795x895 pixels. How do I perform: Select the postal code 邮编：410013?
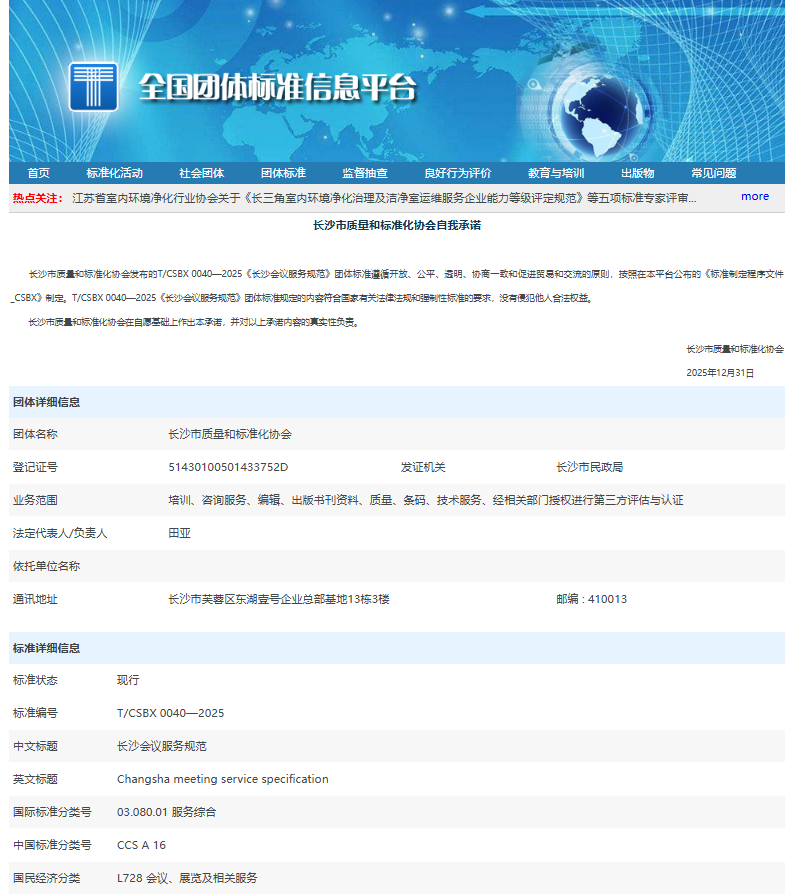[591, 599]
